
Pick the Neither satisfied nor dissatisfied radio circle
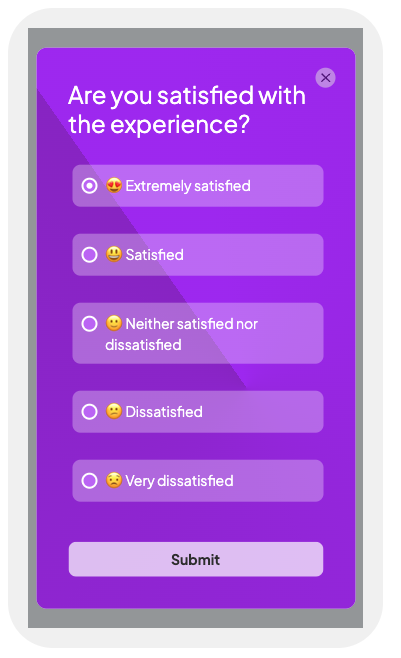click(89, 324)
